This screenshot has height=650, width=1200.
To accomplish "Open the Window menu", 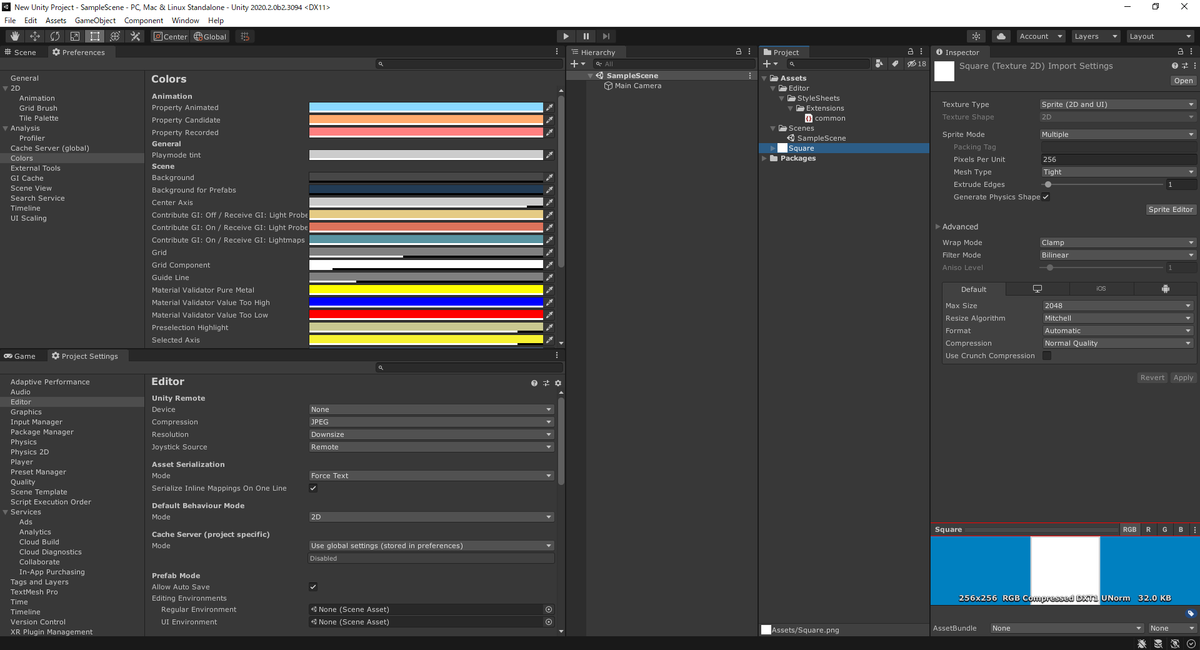I will coord(185,20).
